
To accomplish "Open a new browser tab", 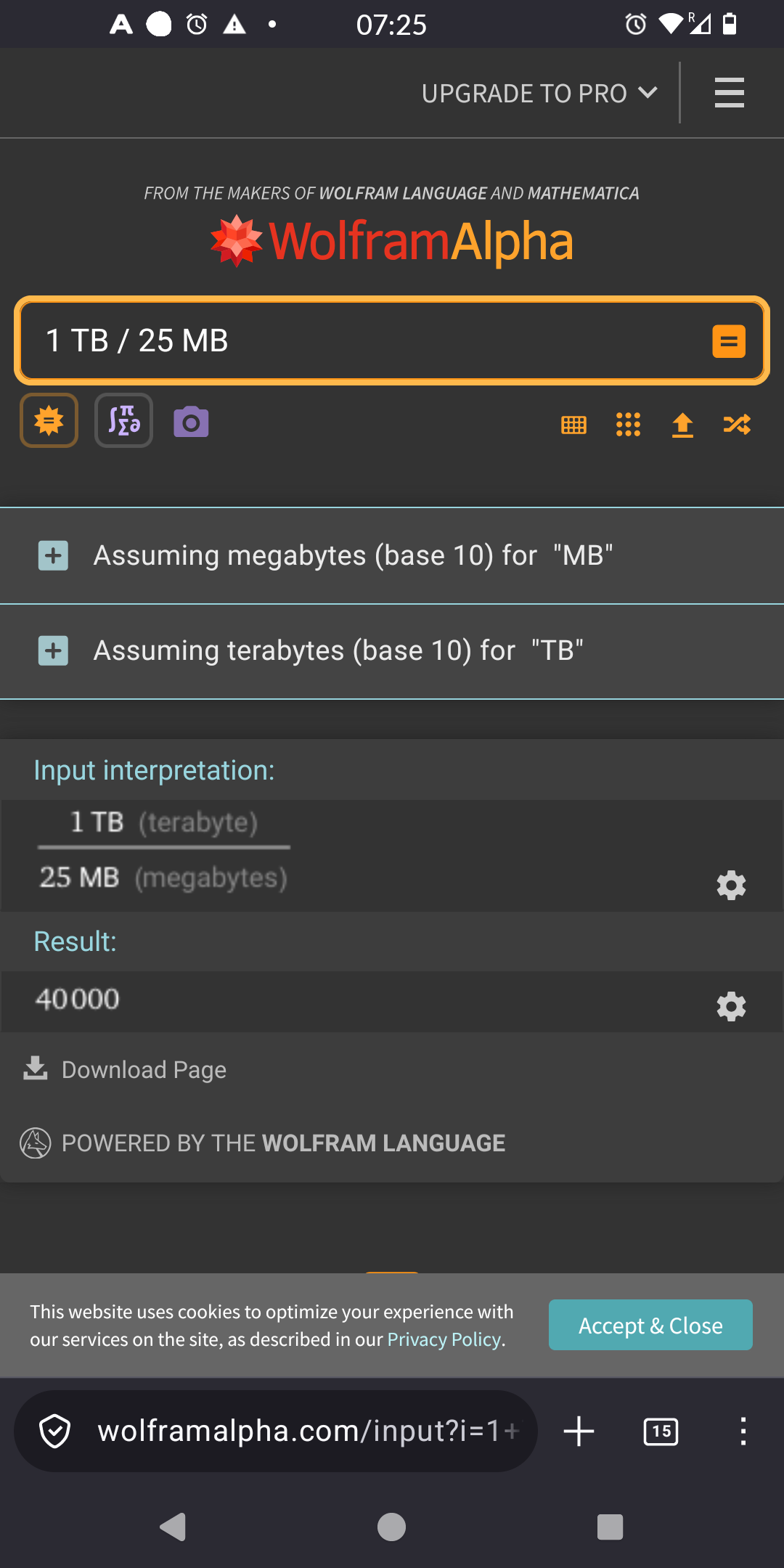I will coord(579,1432).
